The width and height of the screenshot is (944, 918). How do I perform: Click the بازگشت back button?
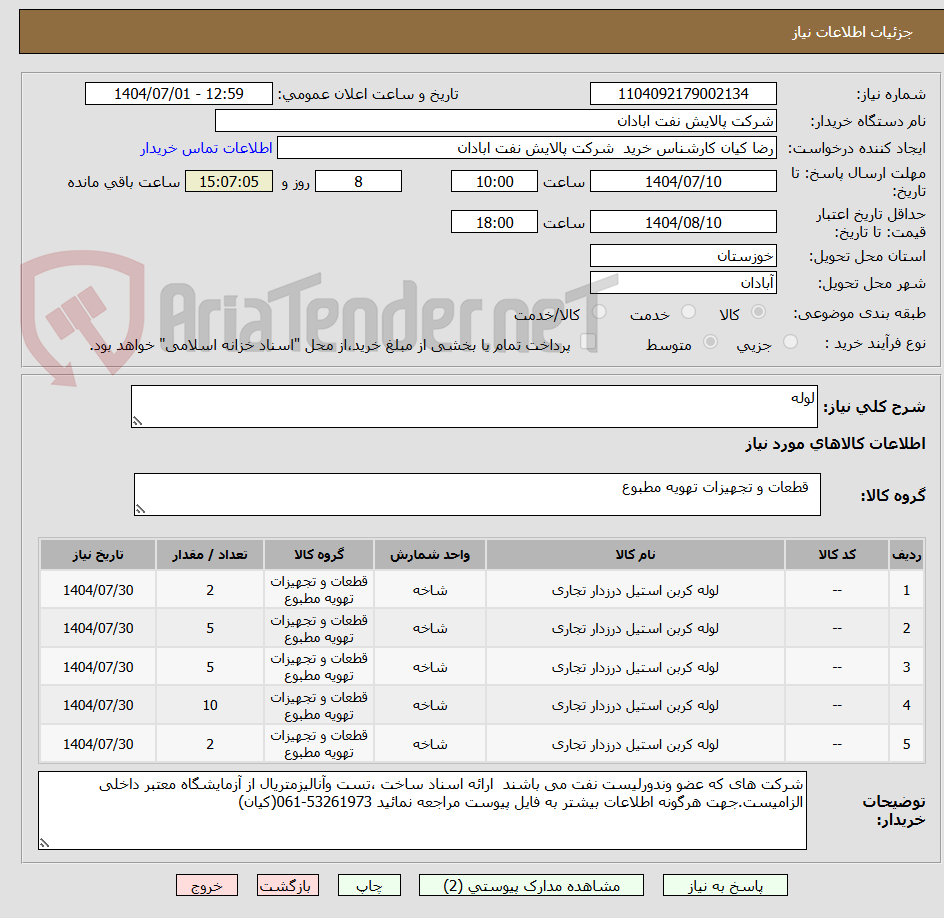[287, 885]
